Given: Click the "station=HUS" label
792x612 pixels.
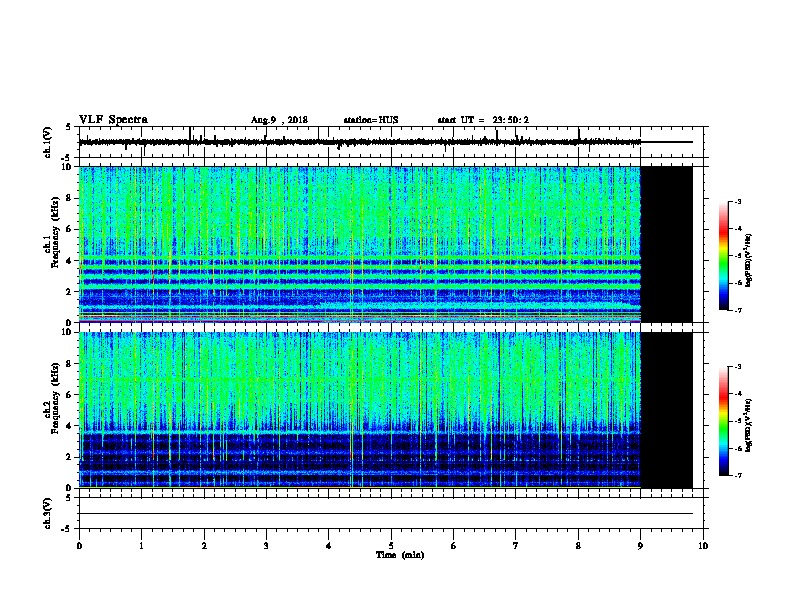Looking at the screenshot, I should (371, 120).
